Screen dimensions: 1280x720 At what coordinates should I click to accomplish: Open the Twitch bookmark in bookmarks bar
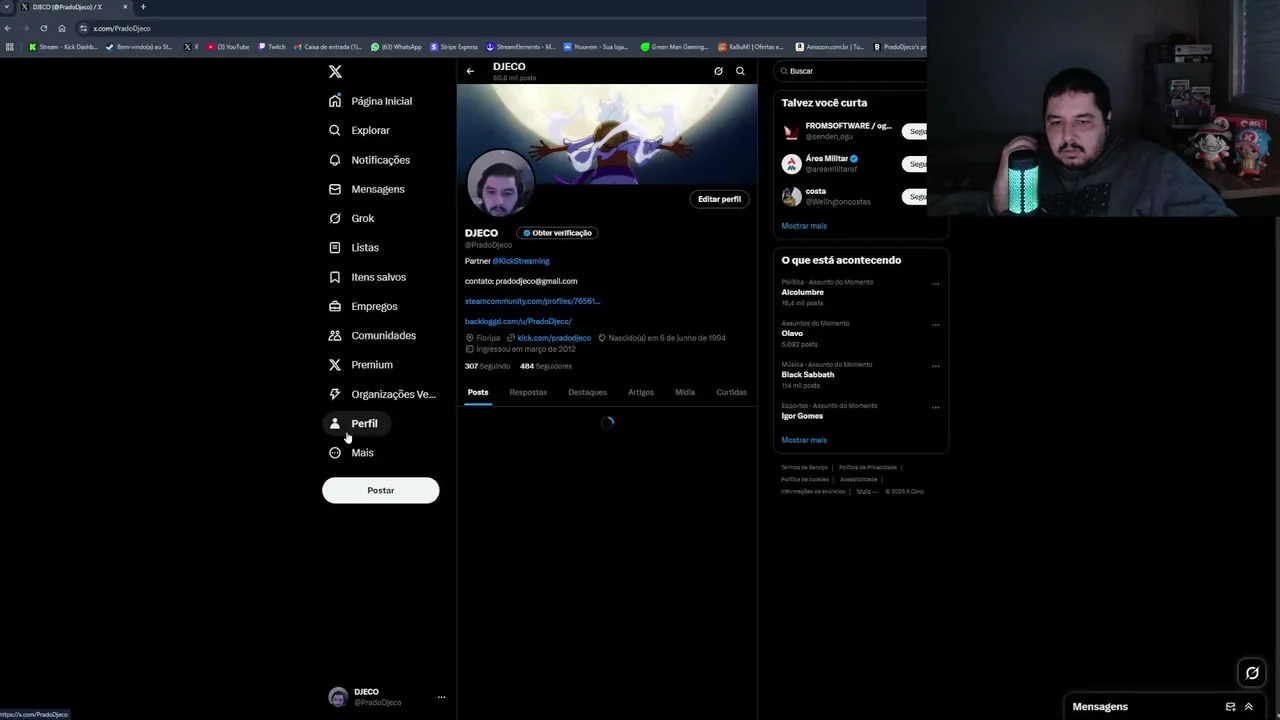pos(272,47)
